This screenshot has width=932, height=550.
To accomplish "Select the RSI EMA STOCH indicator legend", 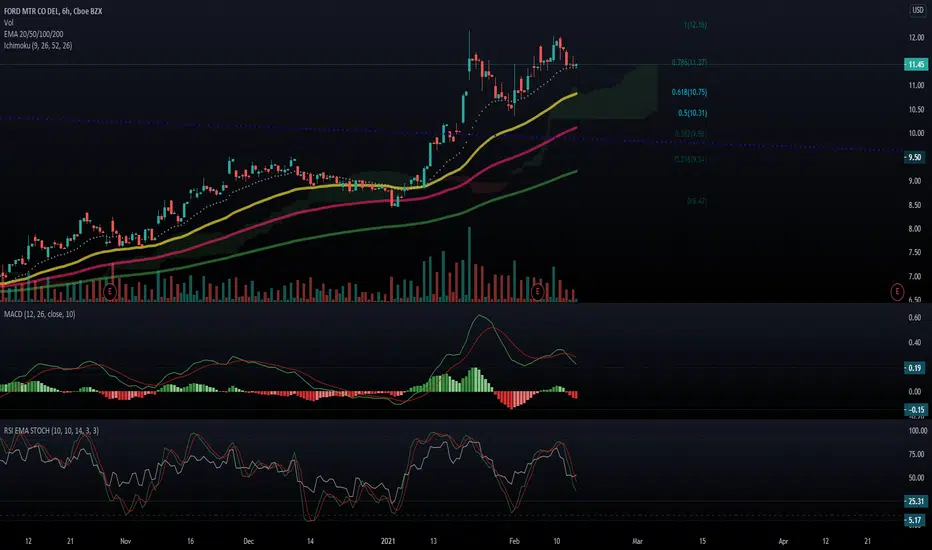I will tap(51, 430).
